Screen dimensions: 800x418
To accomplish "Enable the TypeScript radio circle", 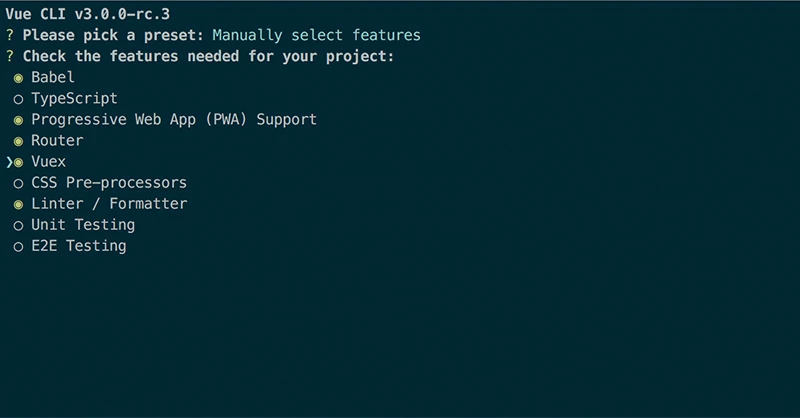I will [x=18, y=99].
